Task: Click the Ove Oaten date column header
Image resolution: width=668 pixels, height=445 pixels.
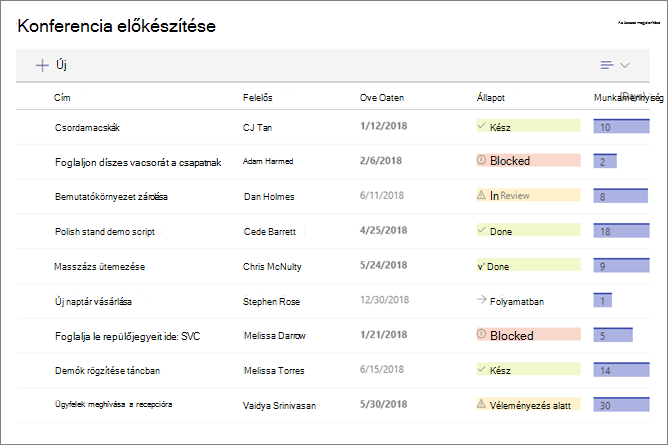Action: pos(382,98)
